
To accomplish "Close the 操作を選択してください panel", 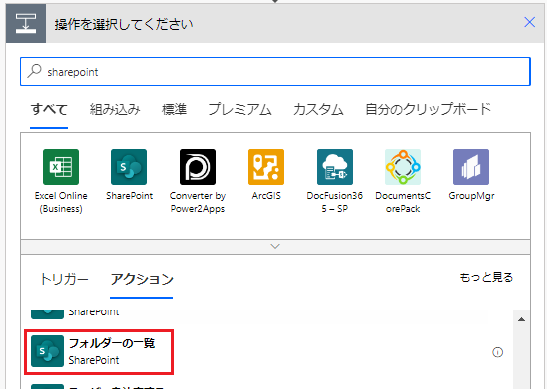I will click(x=529, y=22).
